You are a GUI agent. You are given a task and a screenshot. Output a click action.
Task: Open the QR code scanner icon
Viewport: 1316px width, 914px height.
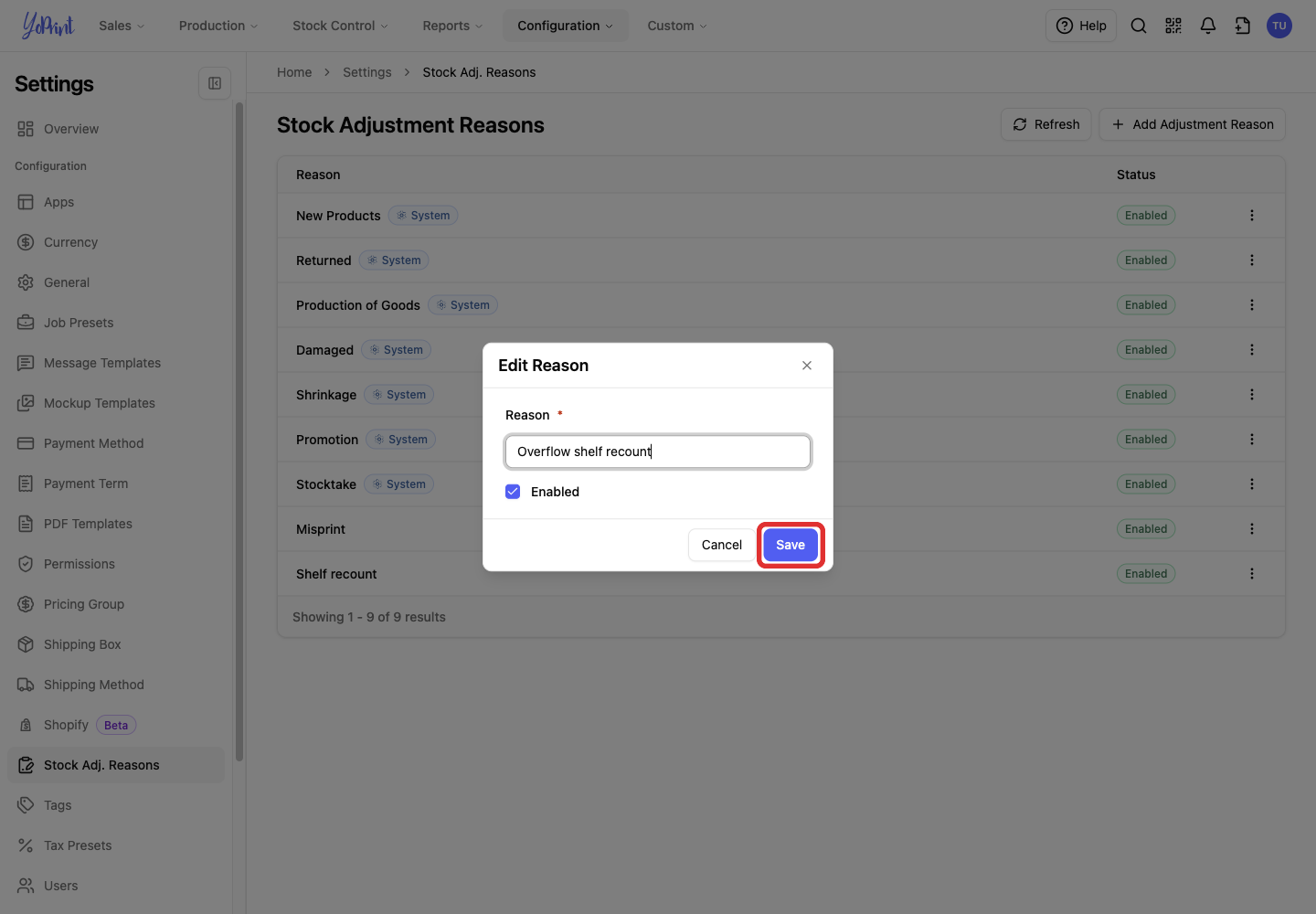[1173, 26]
